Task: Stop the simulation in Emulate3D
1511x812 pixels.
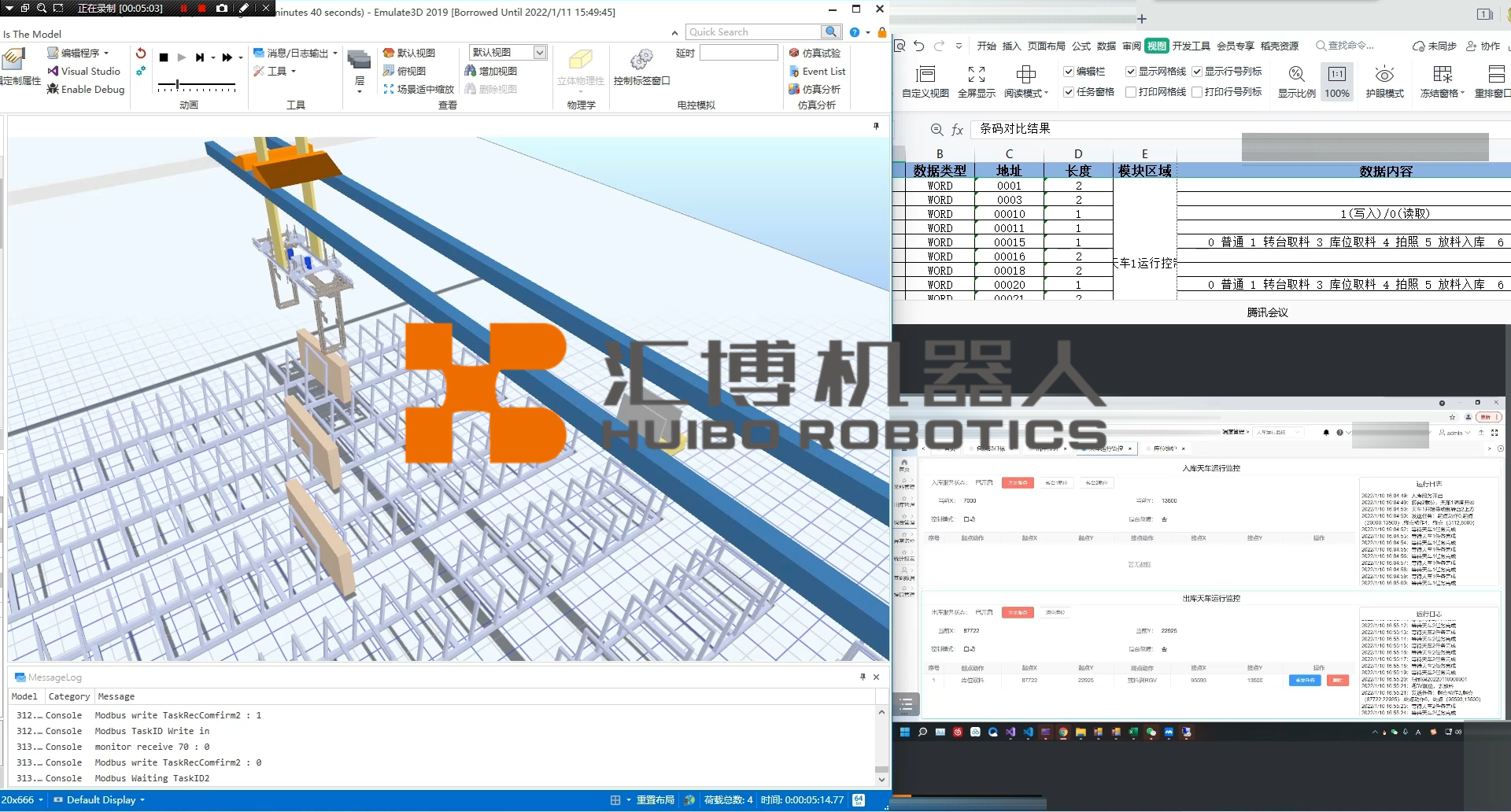Action: [x=164, y=57]
